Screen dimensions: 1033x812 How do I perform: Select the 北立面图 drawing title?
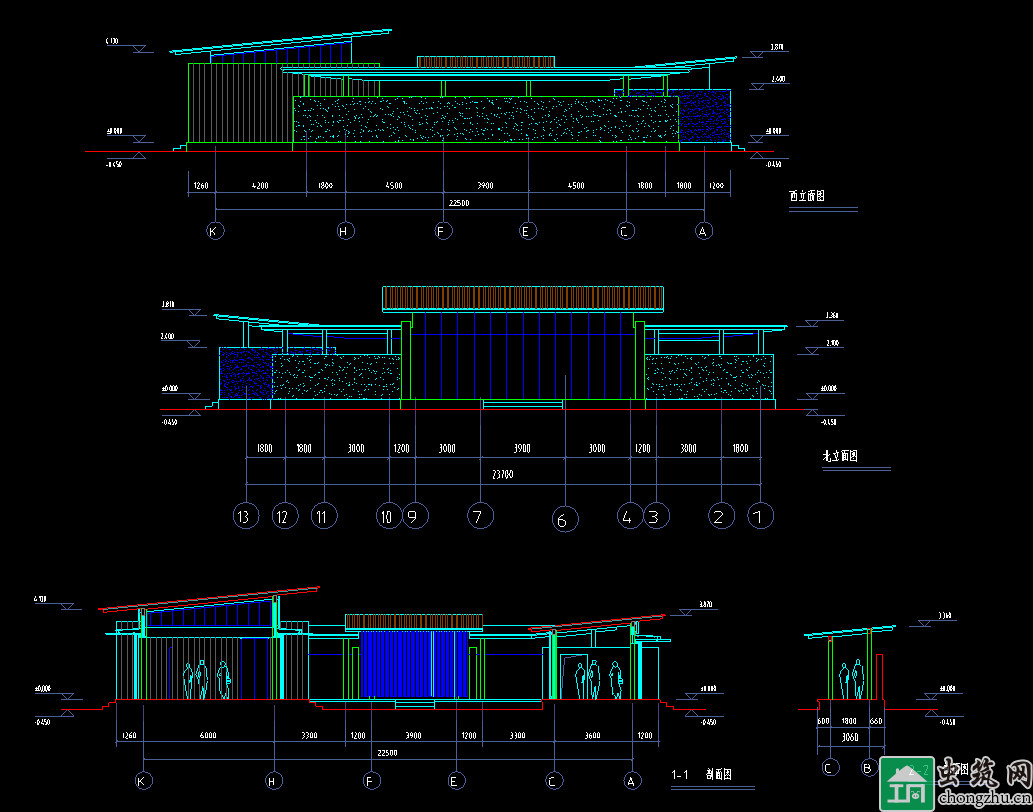(840, 456)
